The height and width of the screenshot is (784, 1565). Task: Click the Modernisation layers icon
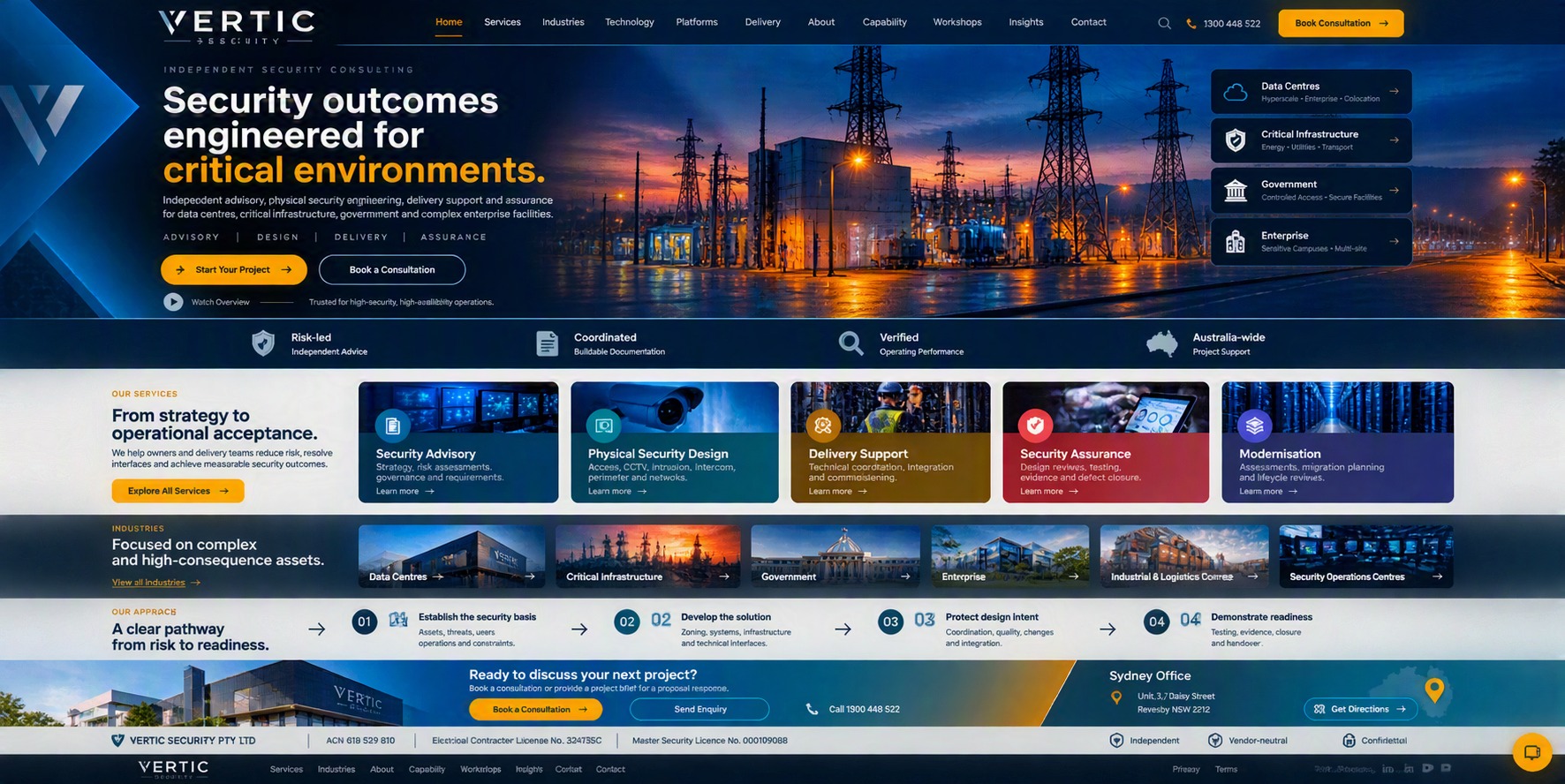(x=1255, y=426)
